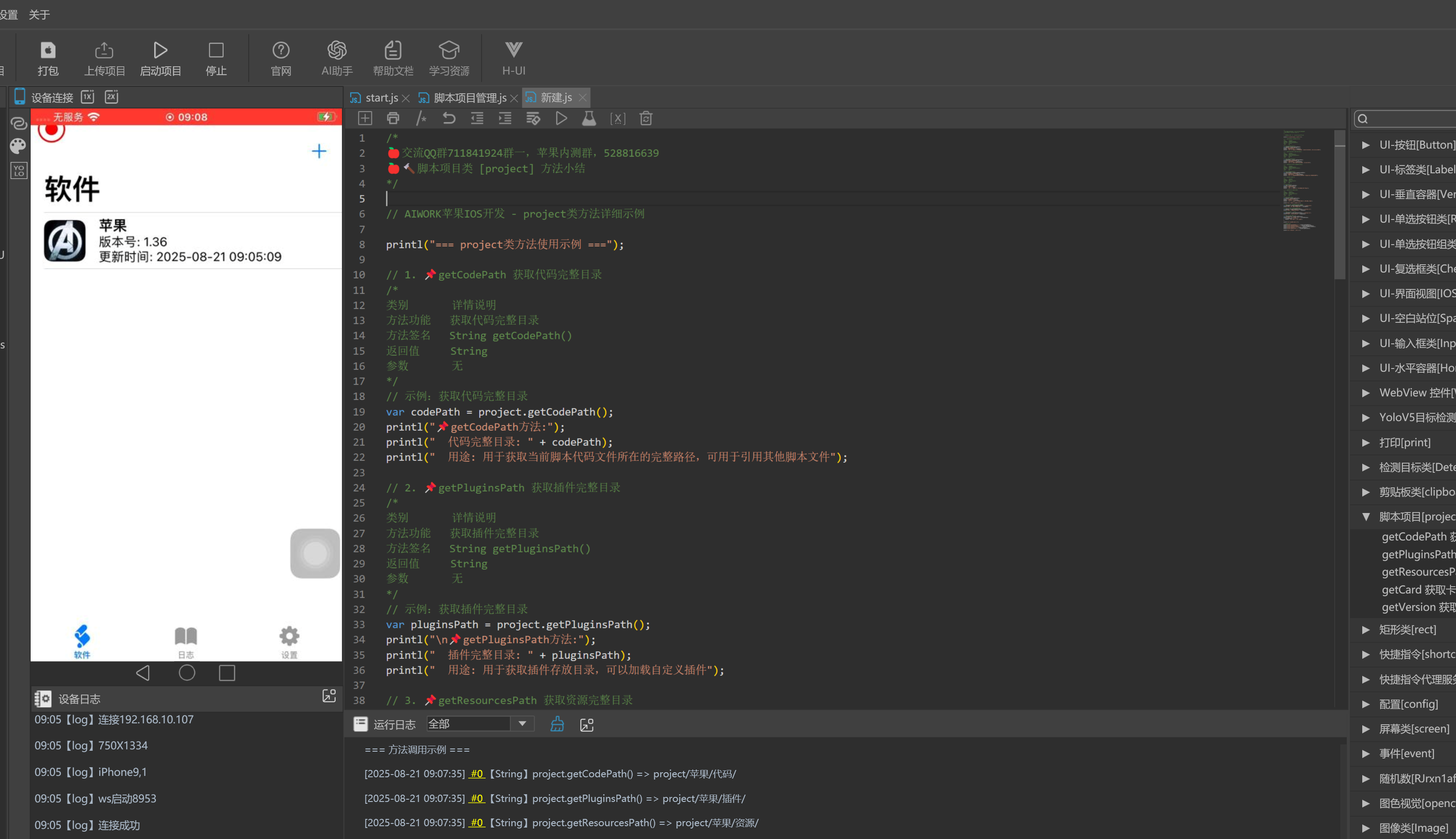1456x839 pixels.
Task: Open 帮助文档 help documents
Action: click(393, 58)
